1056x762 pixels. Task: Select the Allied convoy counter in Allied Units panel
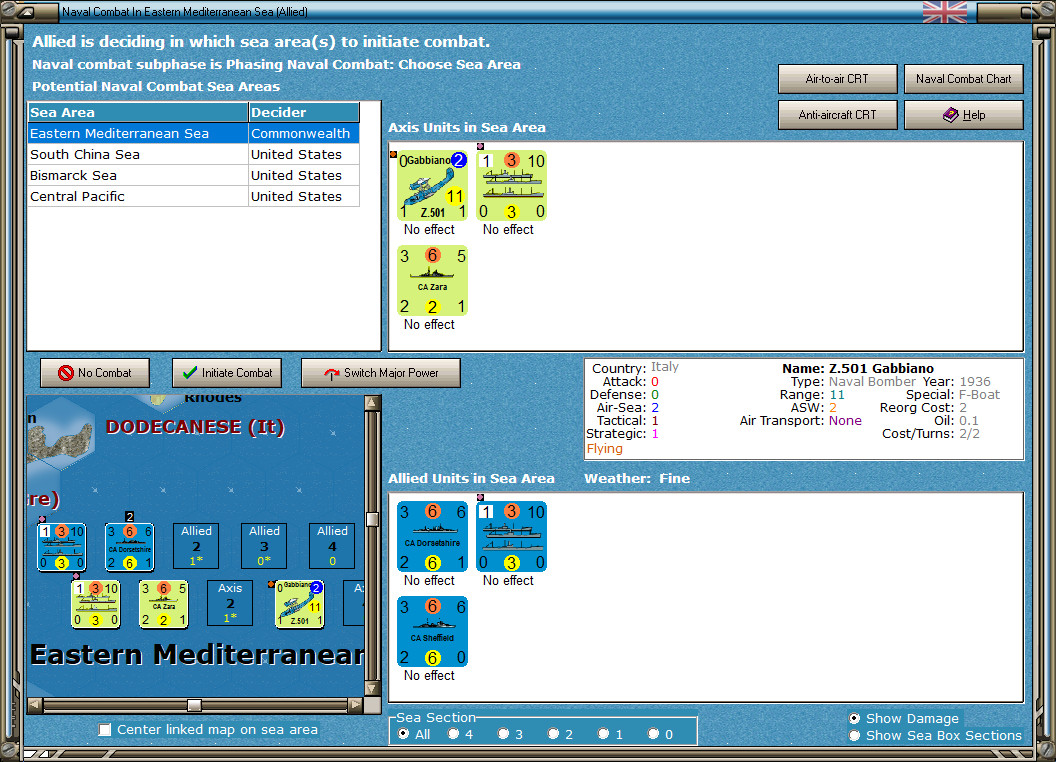point(511,536)
